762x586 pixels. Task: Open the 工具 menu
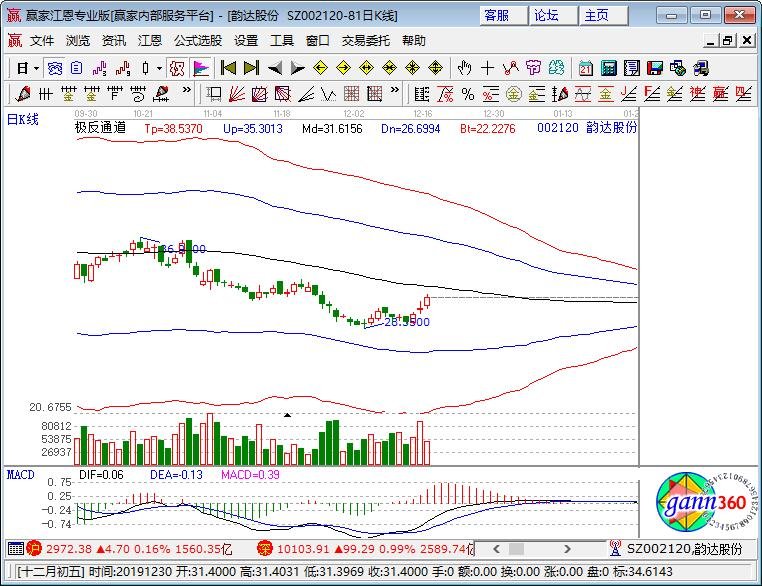pyautogui.click(x=282, y=41)
